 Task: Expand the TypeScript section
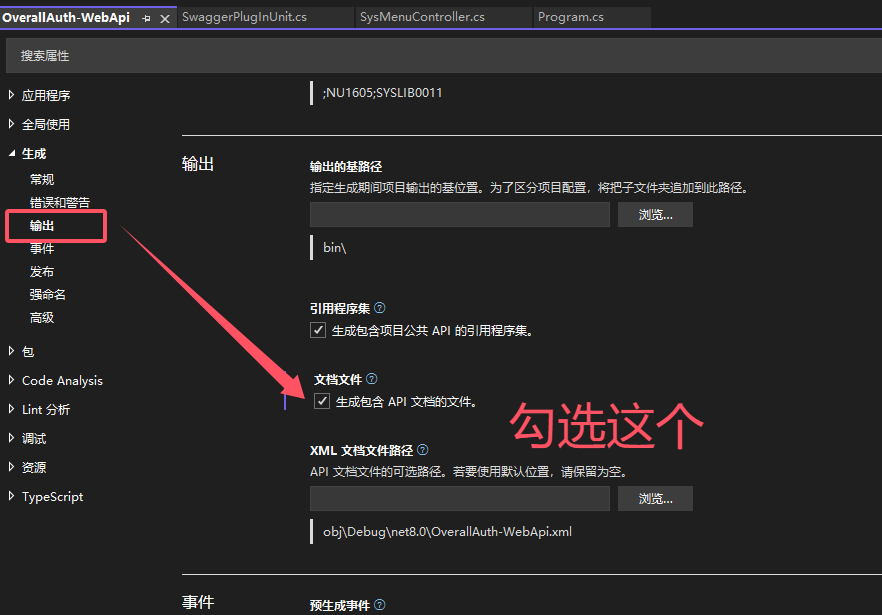(12, 497)
